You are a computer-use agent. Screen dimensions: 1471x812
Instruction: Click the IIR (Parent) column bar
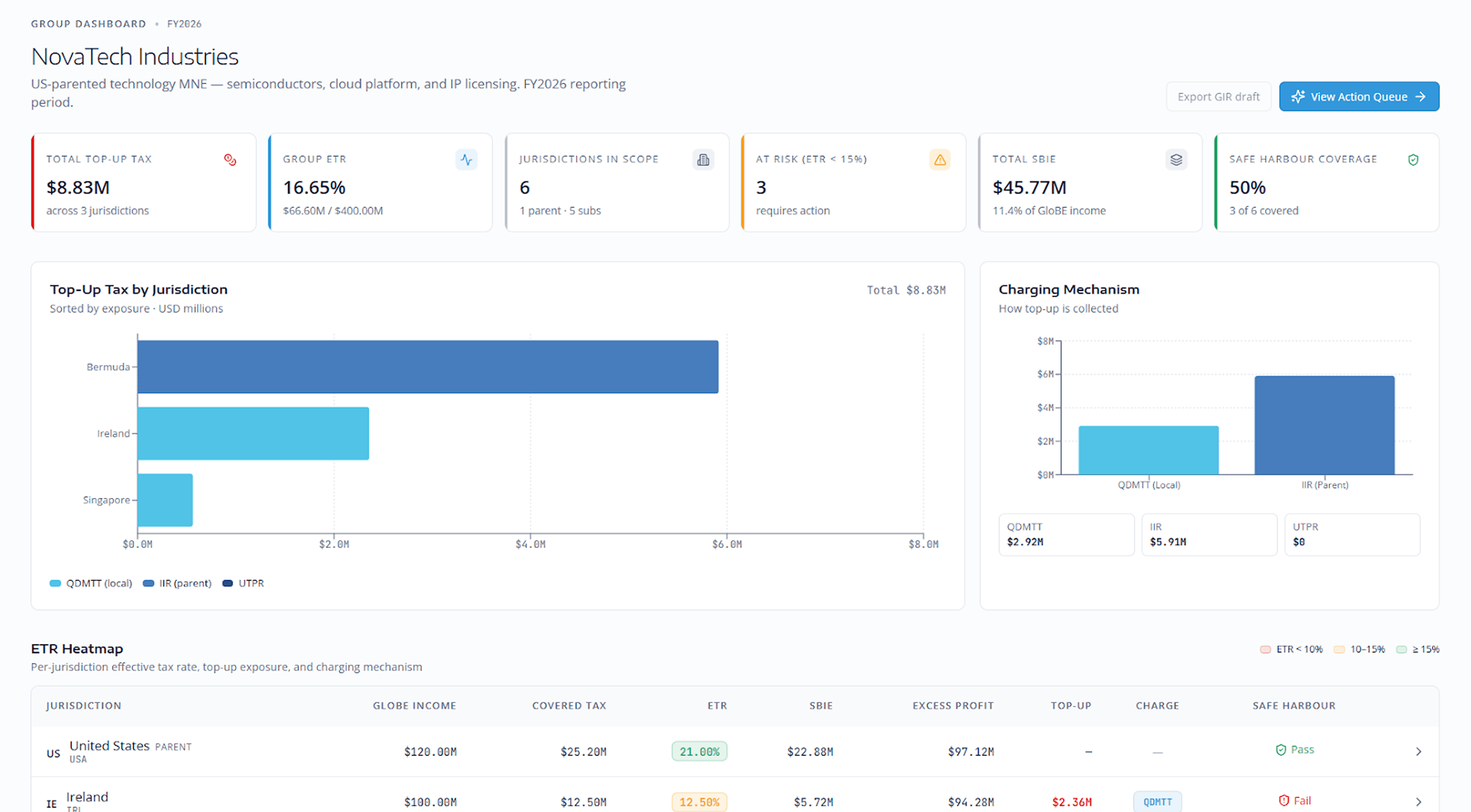[x=1325, y=425]
